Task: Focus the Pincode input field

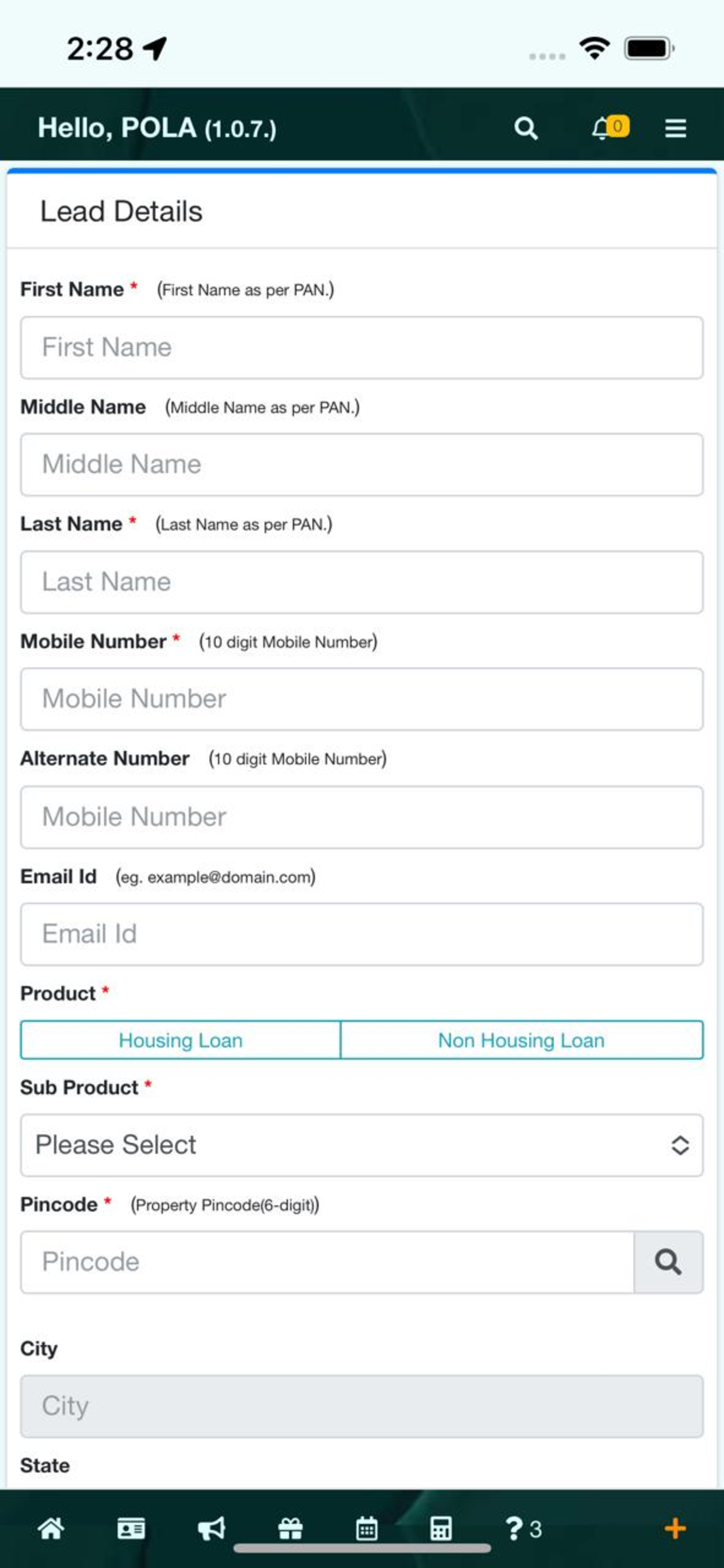Action: [328, 1262]
